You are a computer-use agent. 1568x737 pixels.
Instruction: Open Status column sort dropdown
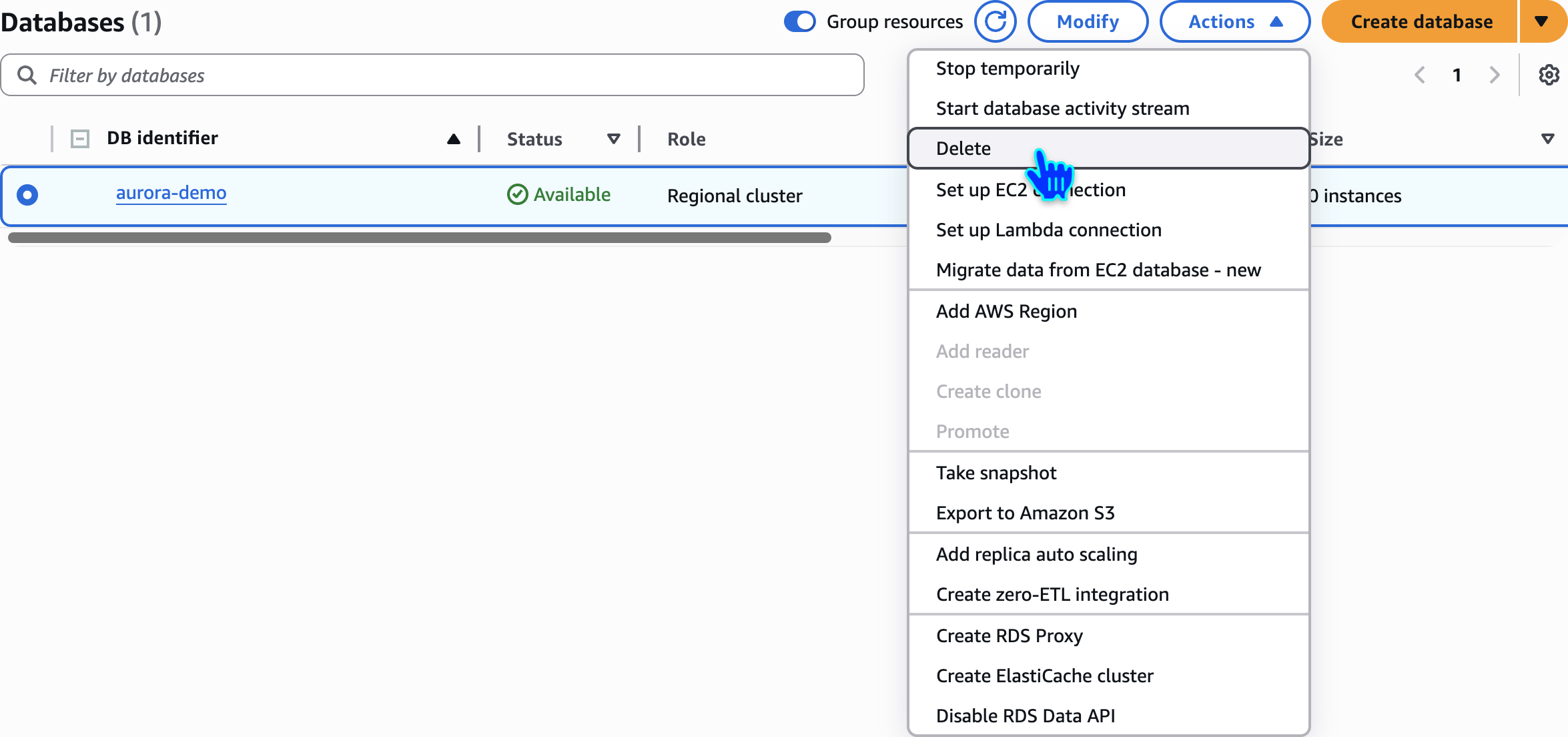click(x=613, y=139)
